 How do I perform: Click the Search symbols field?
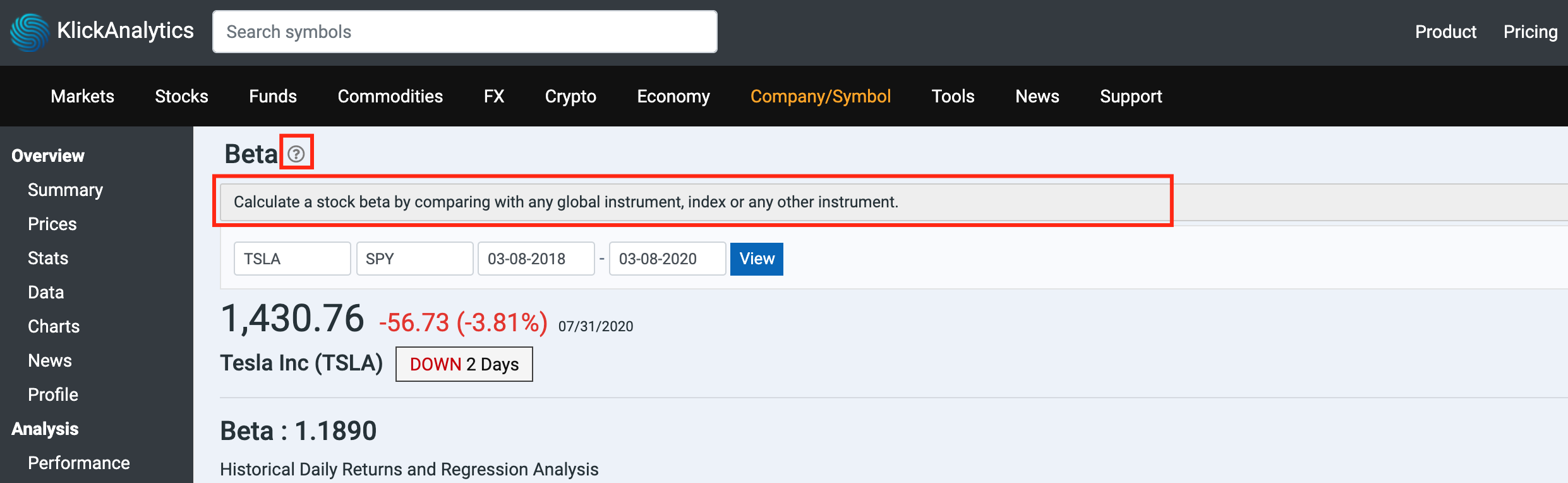[x=465, y=32]
